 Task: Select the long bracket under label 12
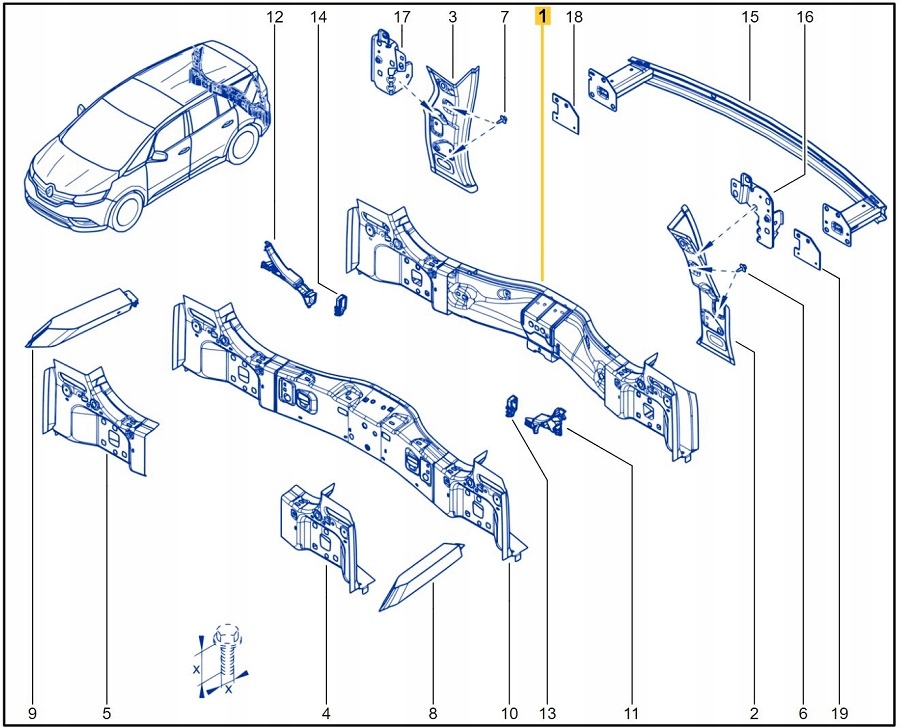288,274
